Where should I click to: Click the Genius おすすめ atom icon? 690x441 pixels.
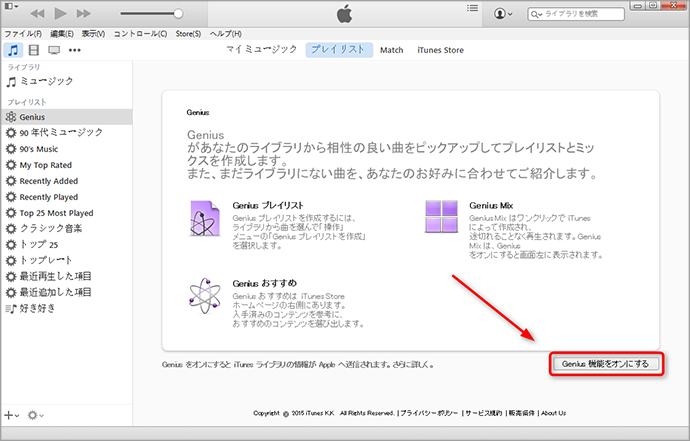(205, 296)
